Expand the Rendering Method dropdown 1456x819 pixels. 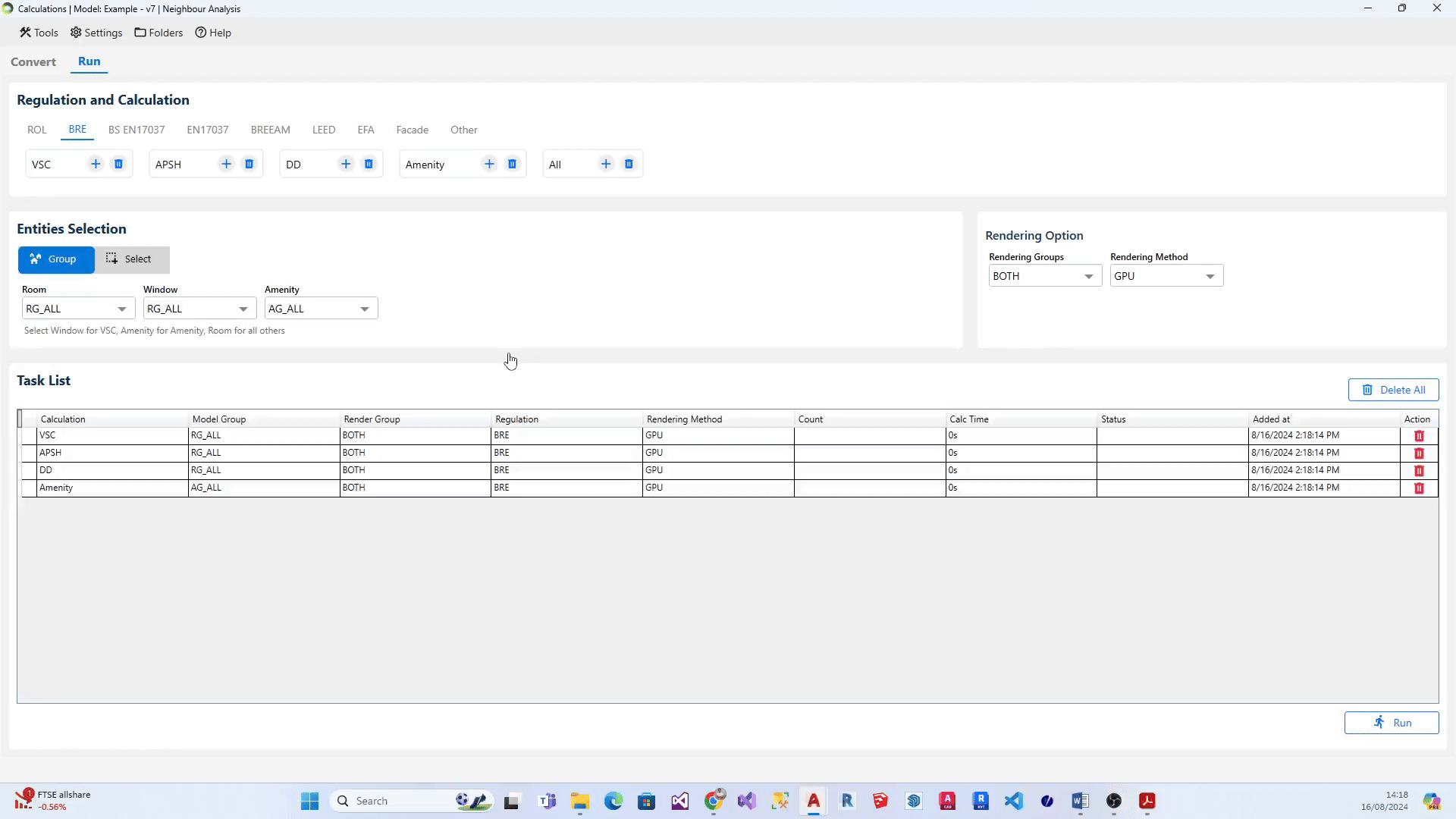click(x=1166, y=276)
